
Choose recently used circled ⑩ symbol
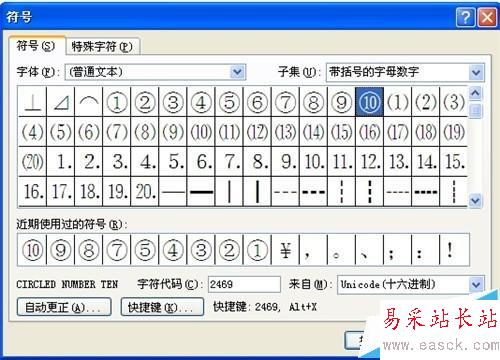click(x=33, y=250)
